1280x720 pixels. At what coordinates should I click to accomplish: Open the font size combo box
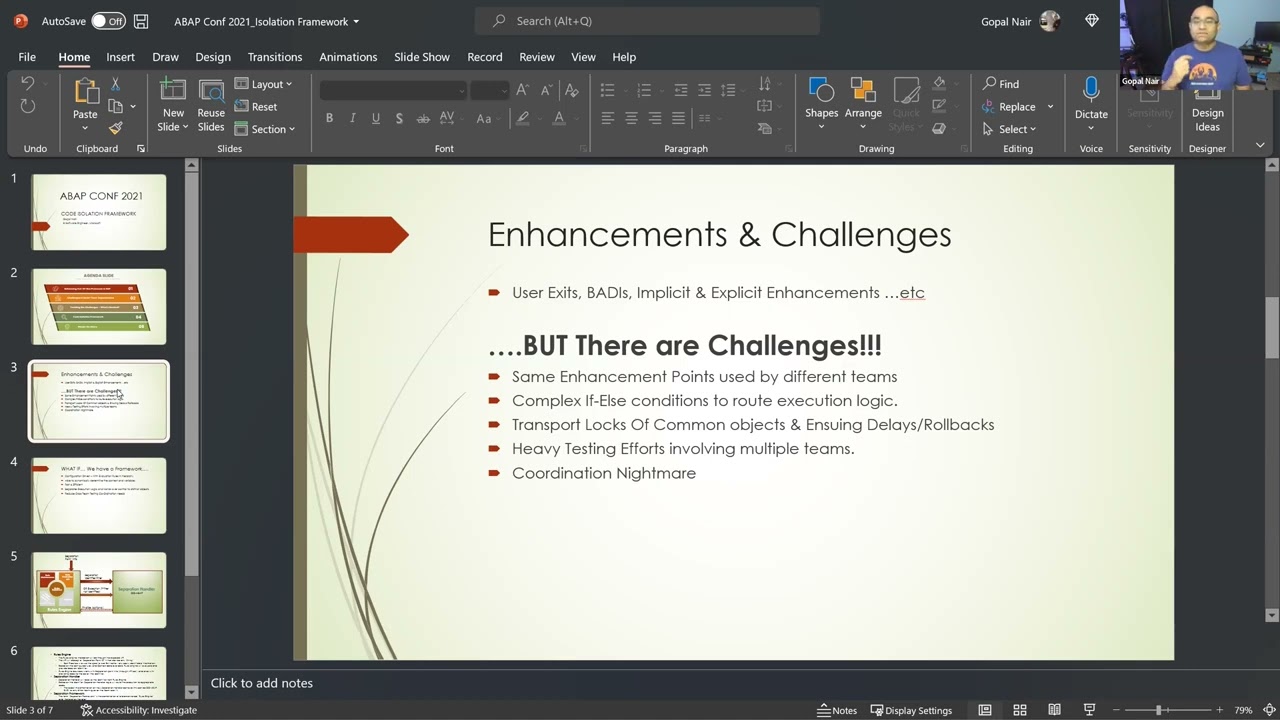pos(490,90)
